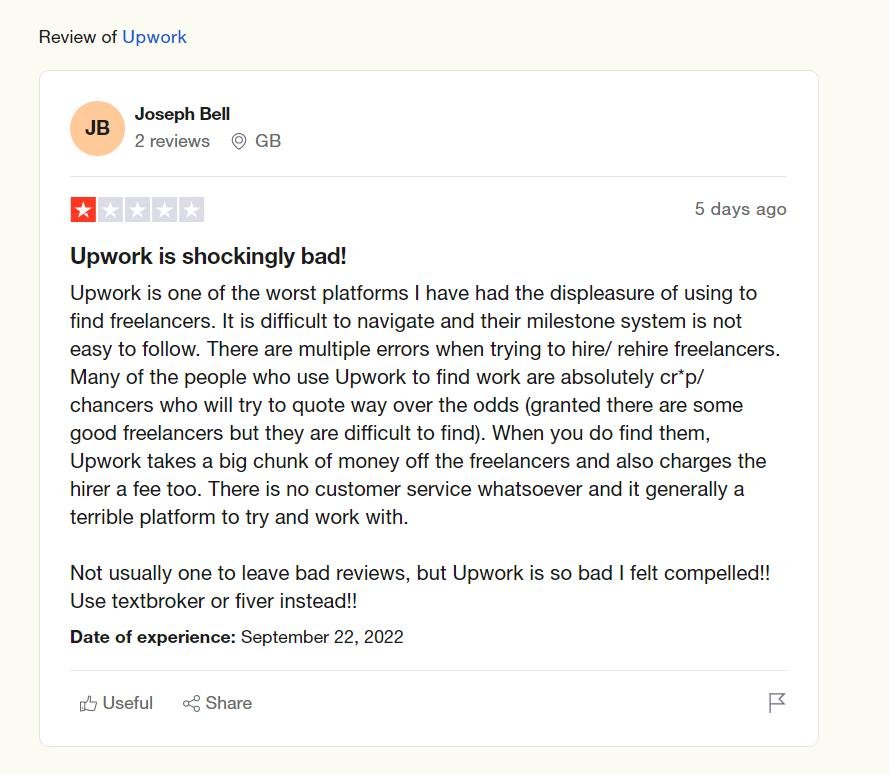889x774 pixels.
Task: Click the Share network icon
Action: (x=191, y=703)
